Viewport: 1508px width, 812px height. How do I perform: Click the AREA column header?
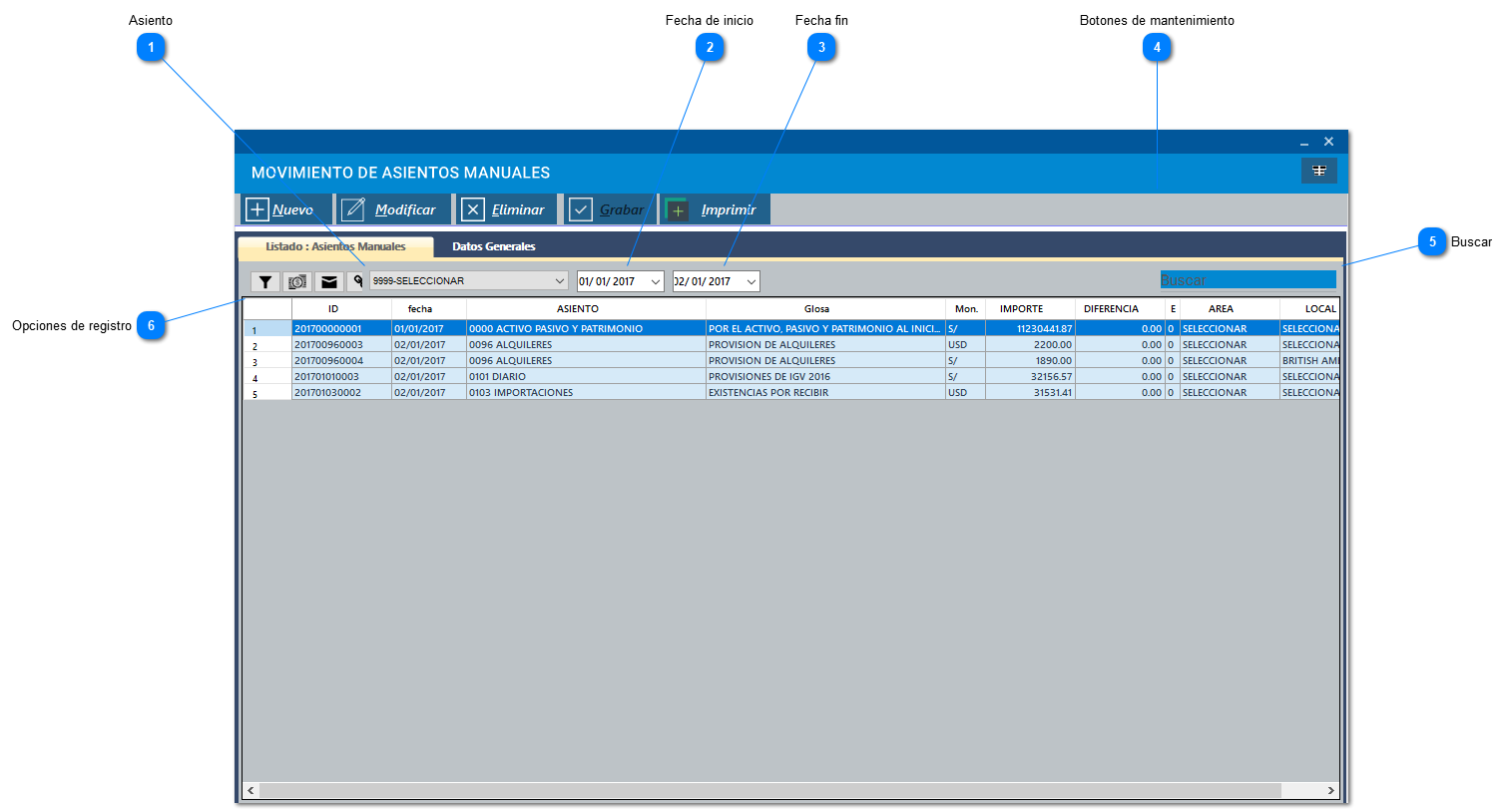pyautogui.click(x=1230, y=309)
